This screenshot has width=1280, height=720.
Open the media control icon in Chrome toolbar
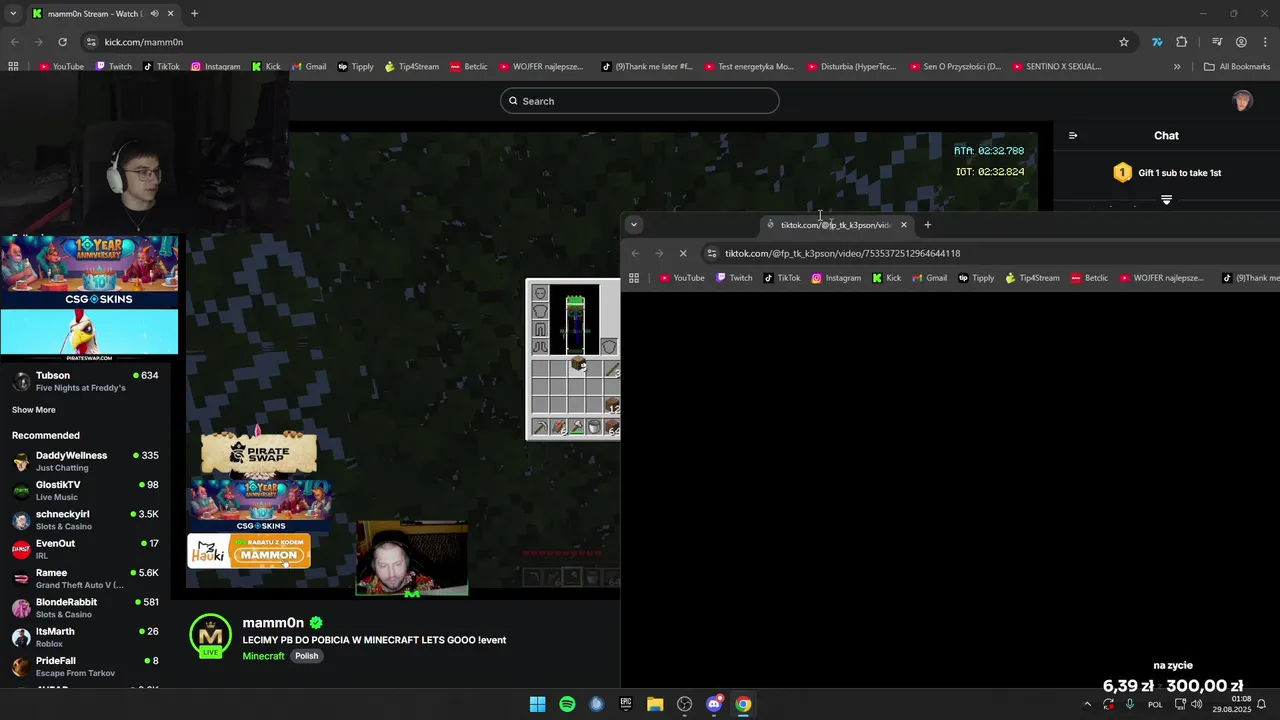tap(1217, 42)
